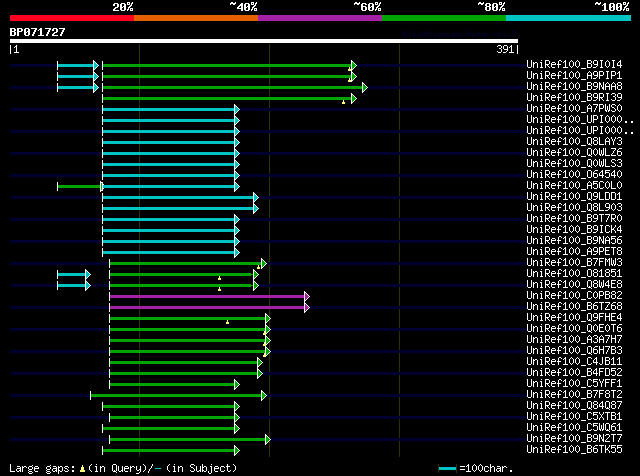640x476 pixels.
Task: Select the BP071727 query name
Action: click(x=38, y=32)
